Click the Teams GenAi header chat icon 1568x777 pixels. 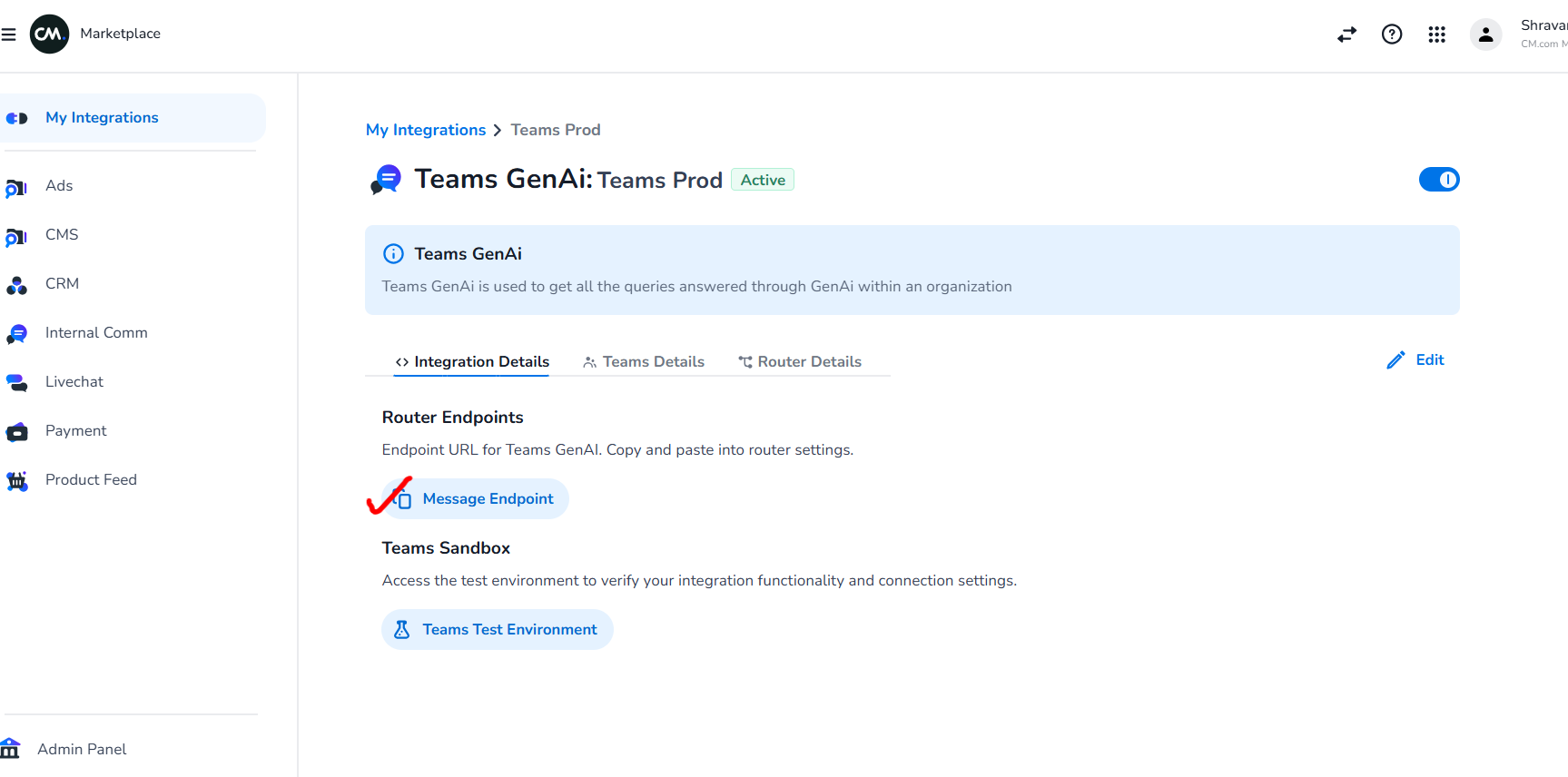tap(386, 179)
